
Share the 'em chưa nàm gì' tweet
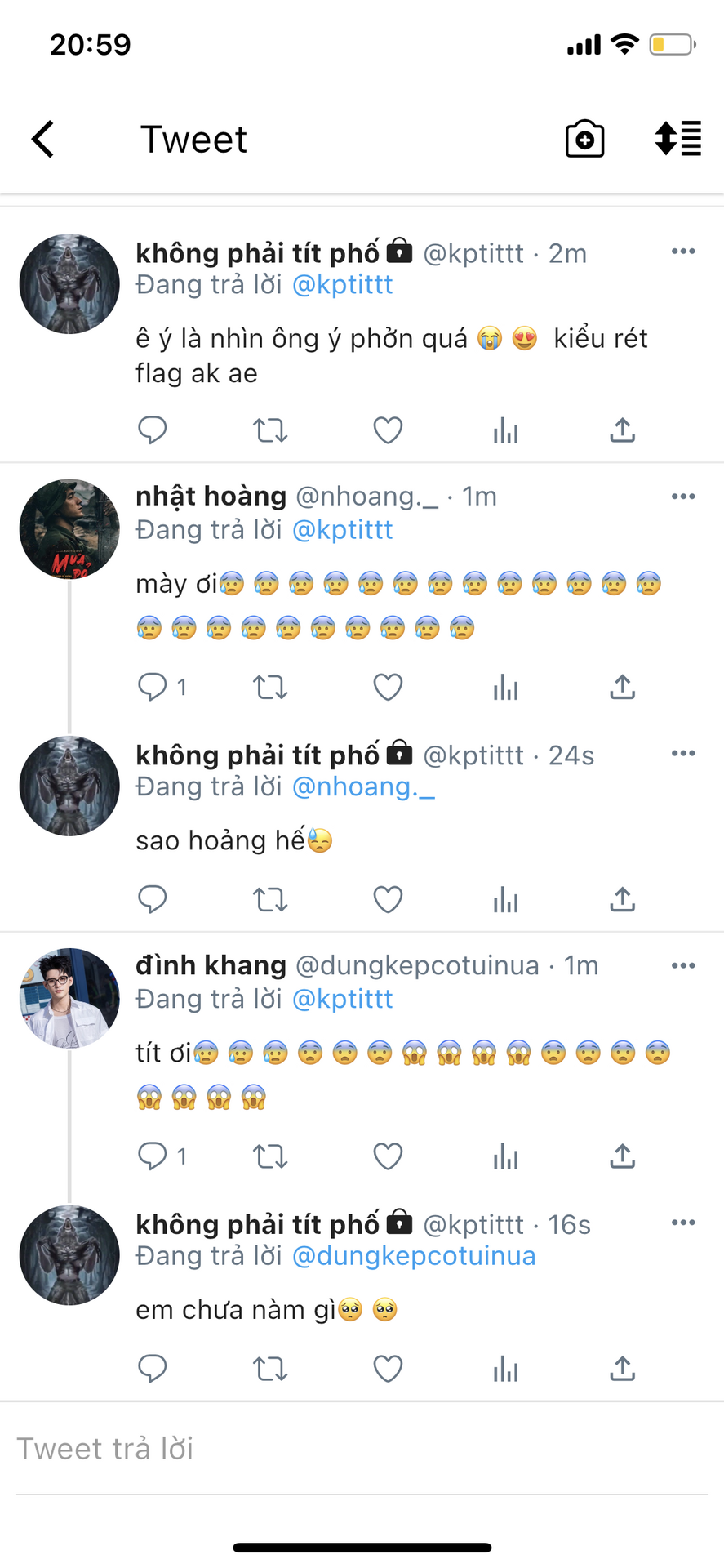[x=622, y=1368]
